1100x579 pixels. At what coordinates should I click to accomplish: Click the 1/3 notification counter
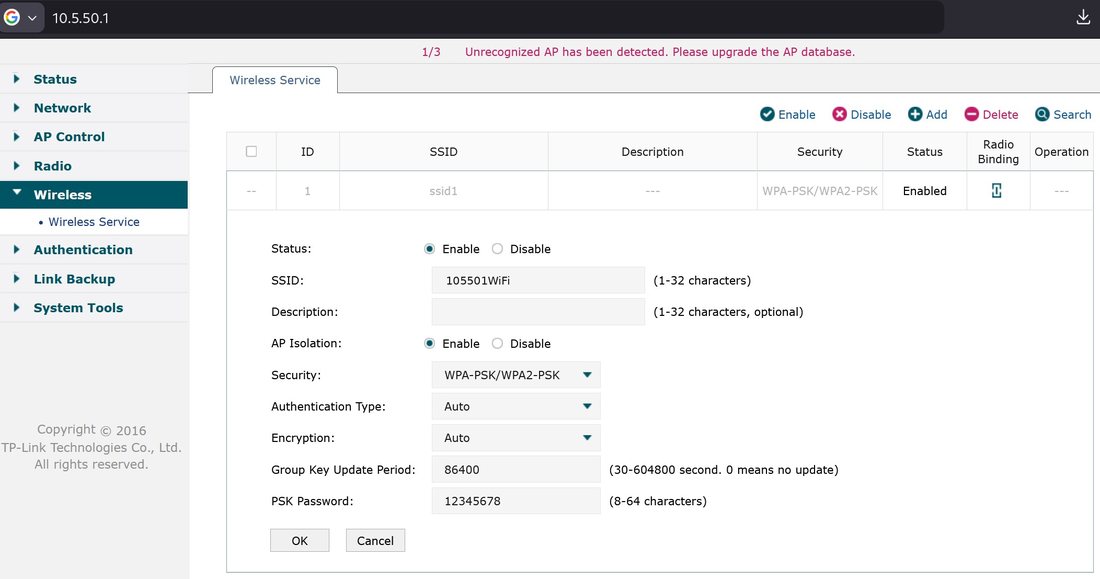click(x=431, y=52)
